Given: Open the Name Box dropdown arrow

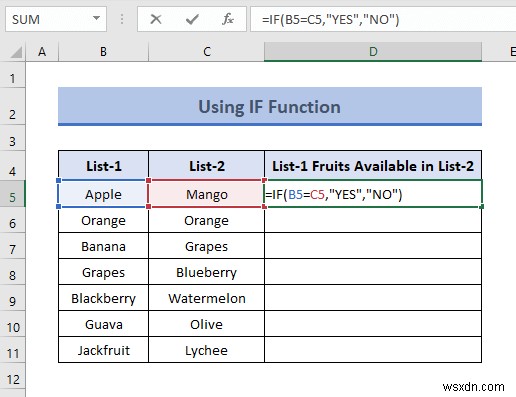Looking at the screenshot, I should [96, 18].
